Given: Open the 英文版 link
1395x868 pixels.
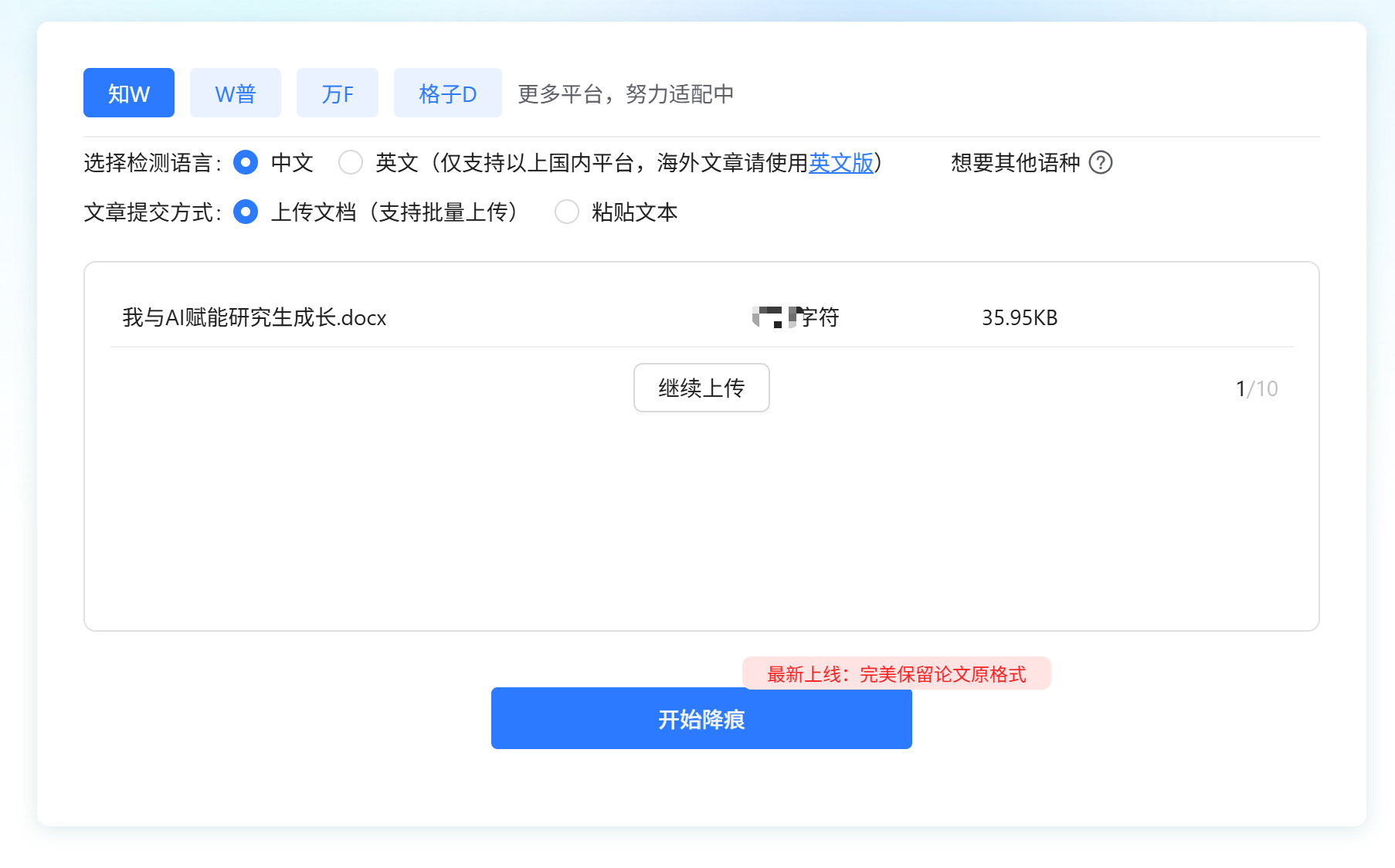Looking at the screenshot, I should click(840, 163).
